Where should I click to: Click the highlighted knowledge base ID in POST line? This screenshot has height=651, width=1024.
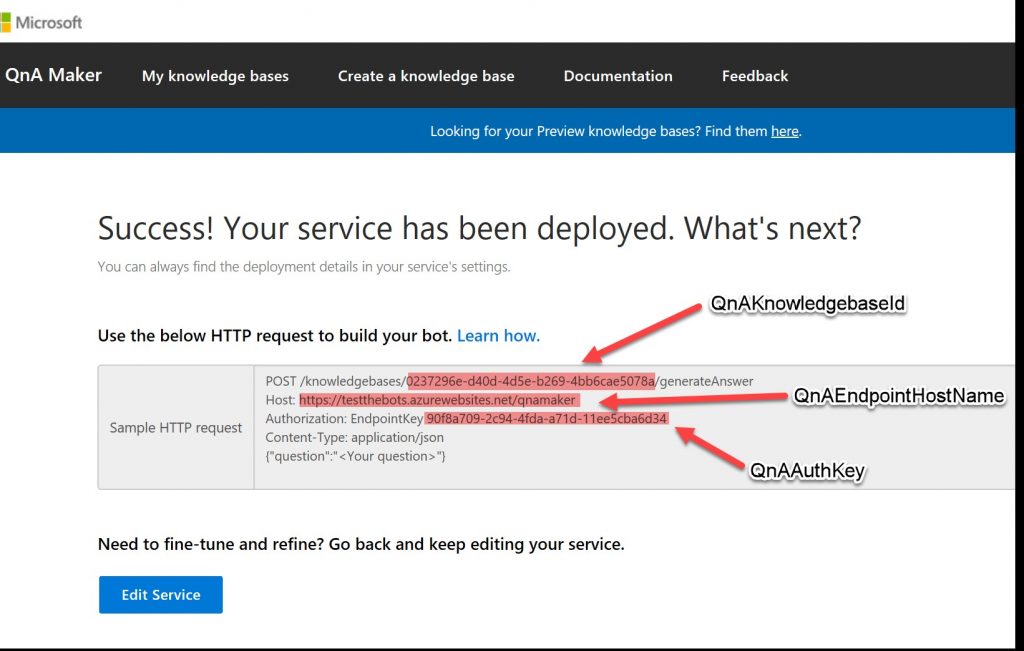click(x=531, y=381)
